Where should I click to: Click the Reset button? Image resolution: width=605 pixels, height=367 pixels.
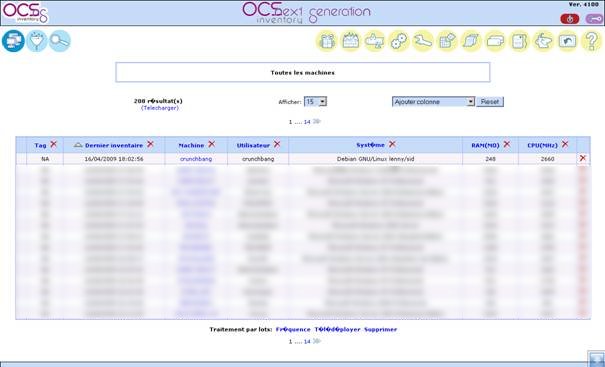(490, 101)
